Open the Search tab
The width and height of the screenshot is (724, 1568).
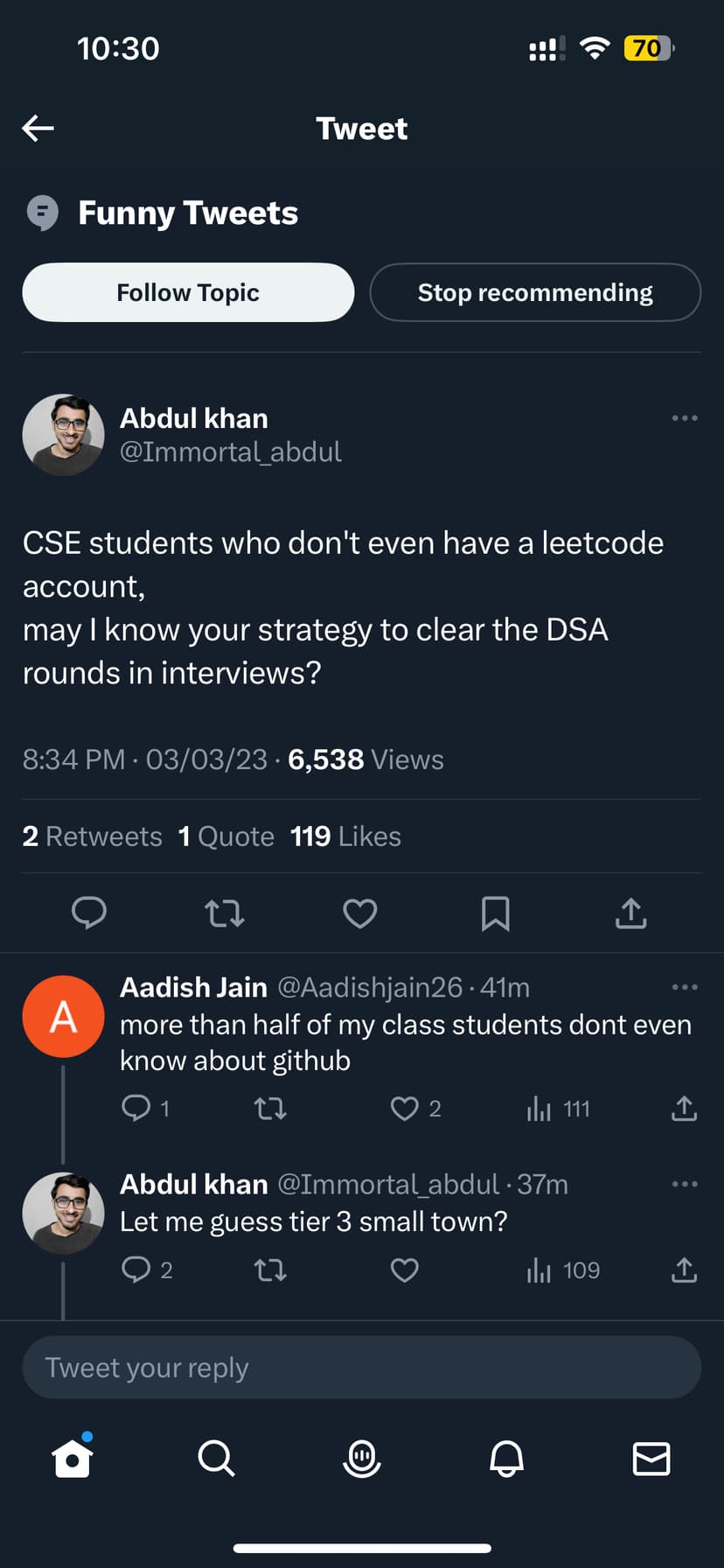(x=217, y=1459)
